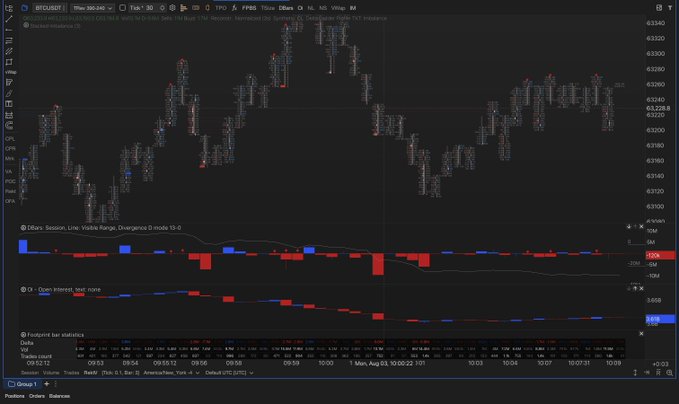Click the VA sidebar tool
The image size is (679, 404).
(9, 171)
